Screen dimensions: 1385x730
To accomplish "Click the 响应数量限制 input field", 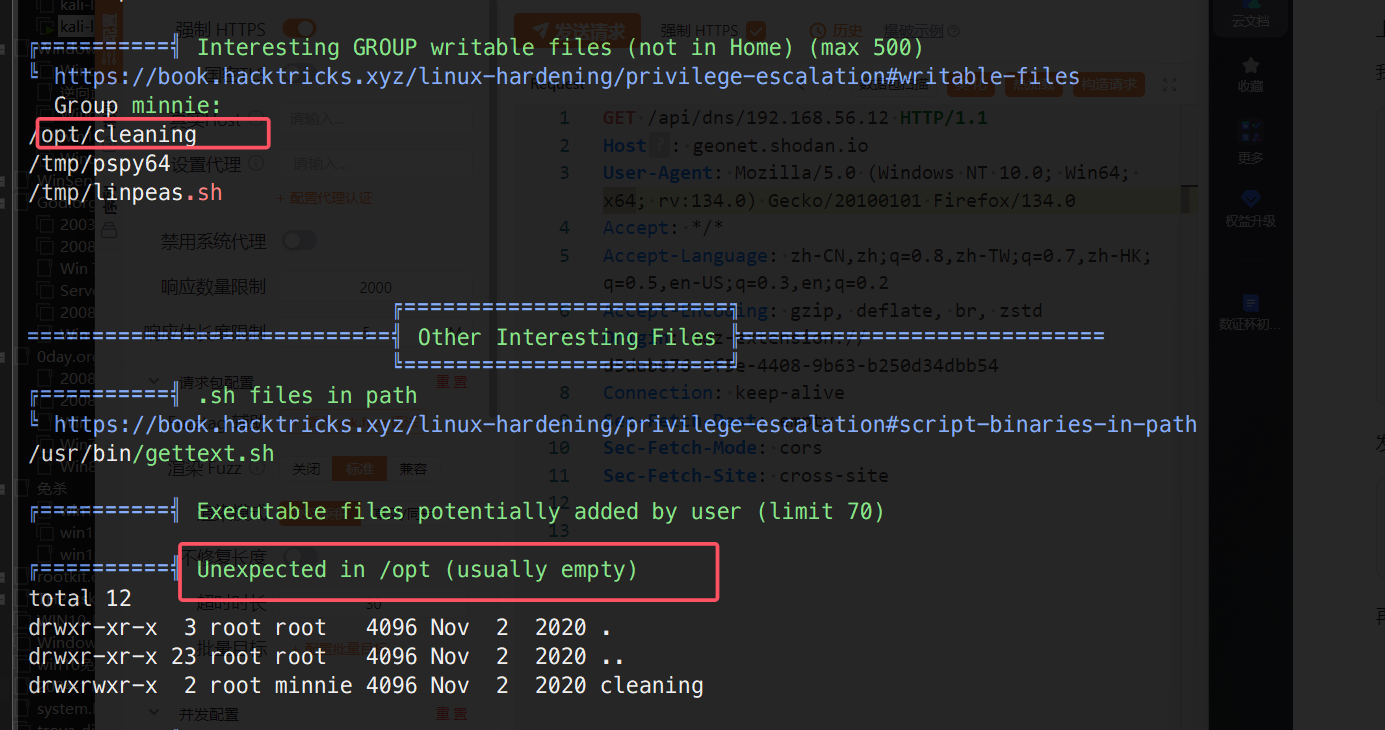I will click(x=376, y=287).
